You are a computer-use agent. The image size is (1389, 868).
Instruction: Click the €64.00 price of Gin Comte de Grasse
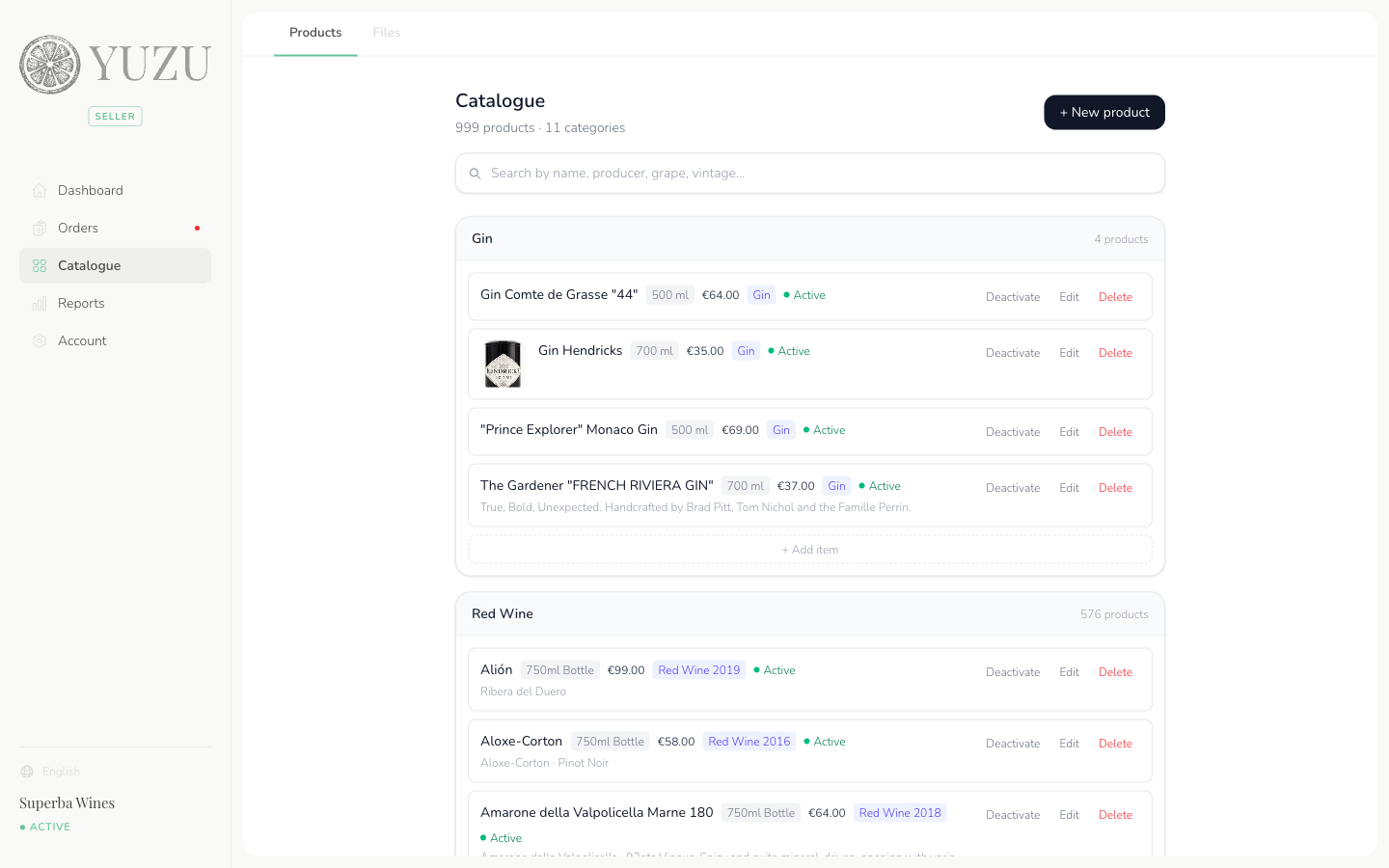tap(721, 295)
